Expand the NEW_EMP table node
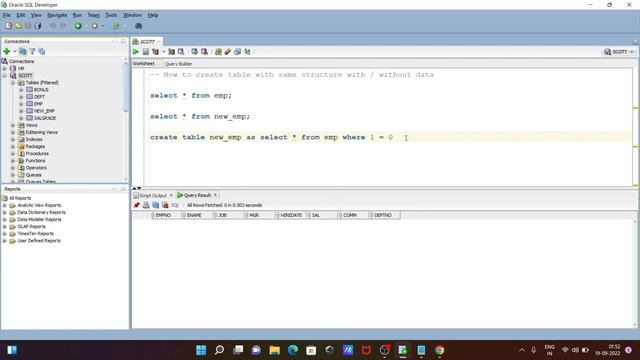Image resolution: width=640 pixels, height=360 pixels. click(21, 111)
